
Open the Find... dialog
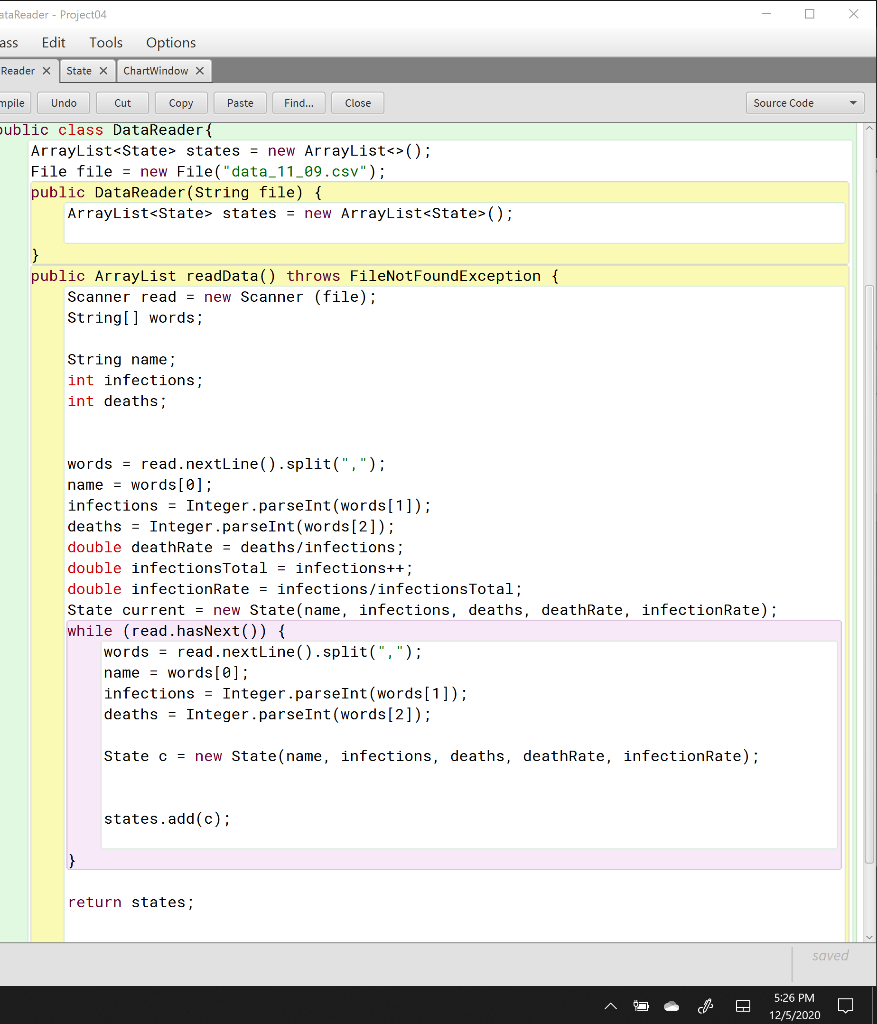[x=300, y=102]
